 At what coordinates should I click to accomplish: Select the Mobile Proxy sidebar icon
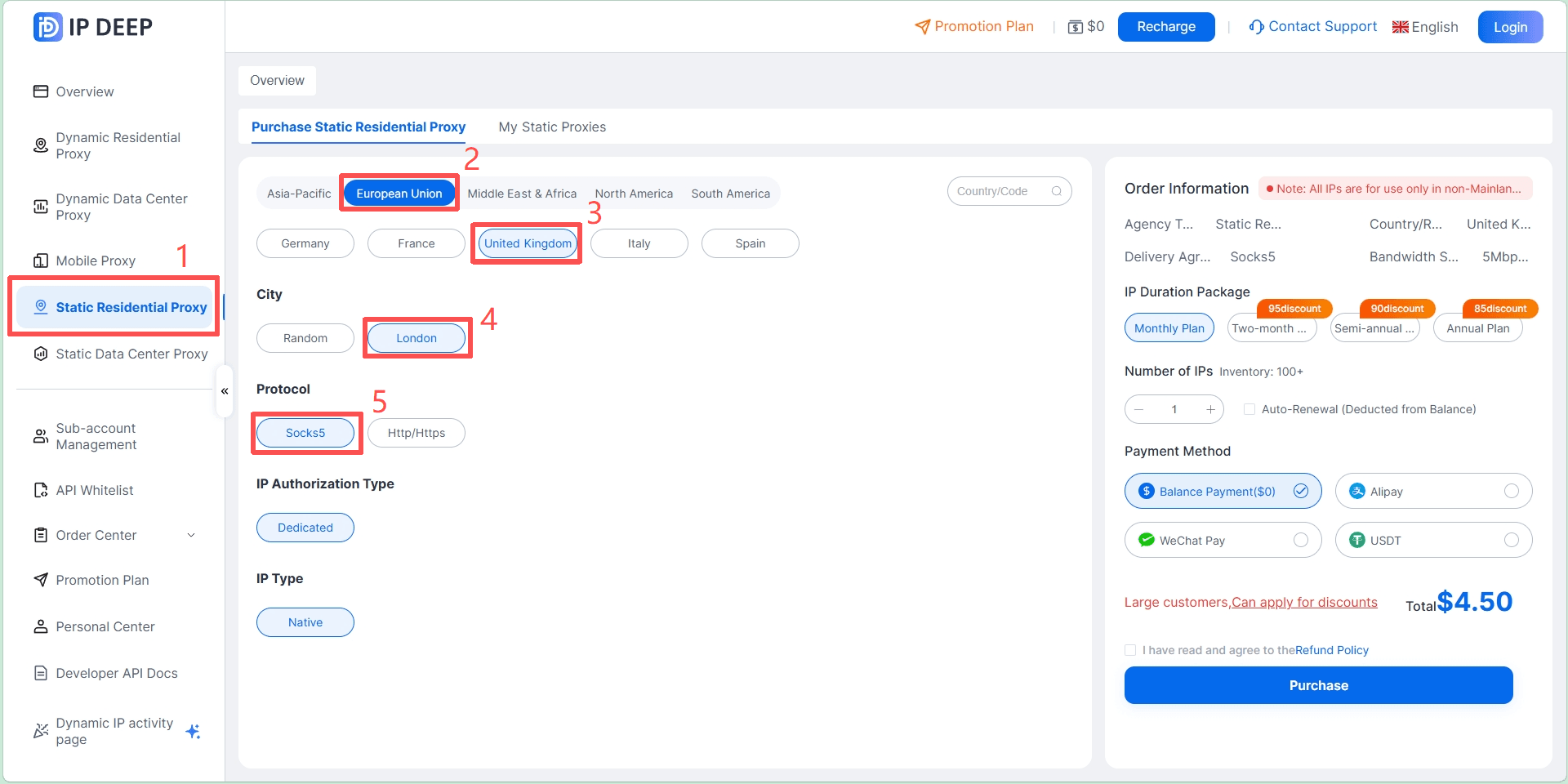pyautogui.click(x=41, y=261)
